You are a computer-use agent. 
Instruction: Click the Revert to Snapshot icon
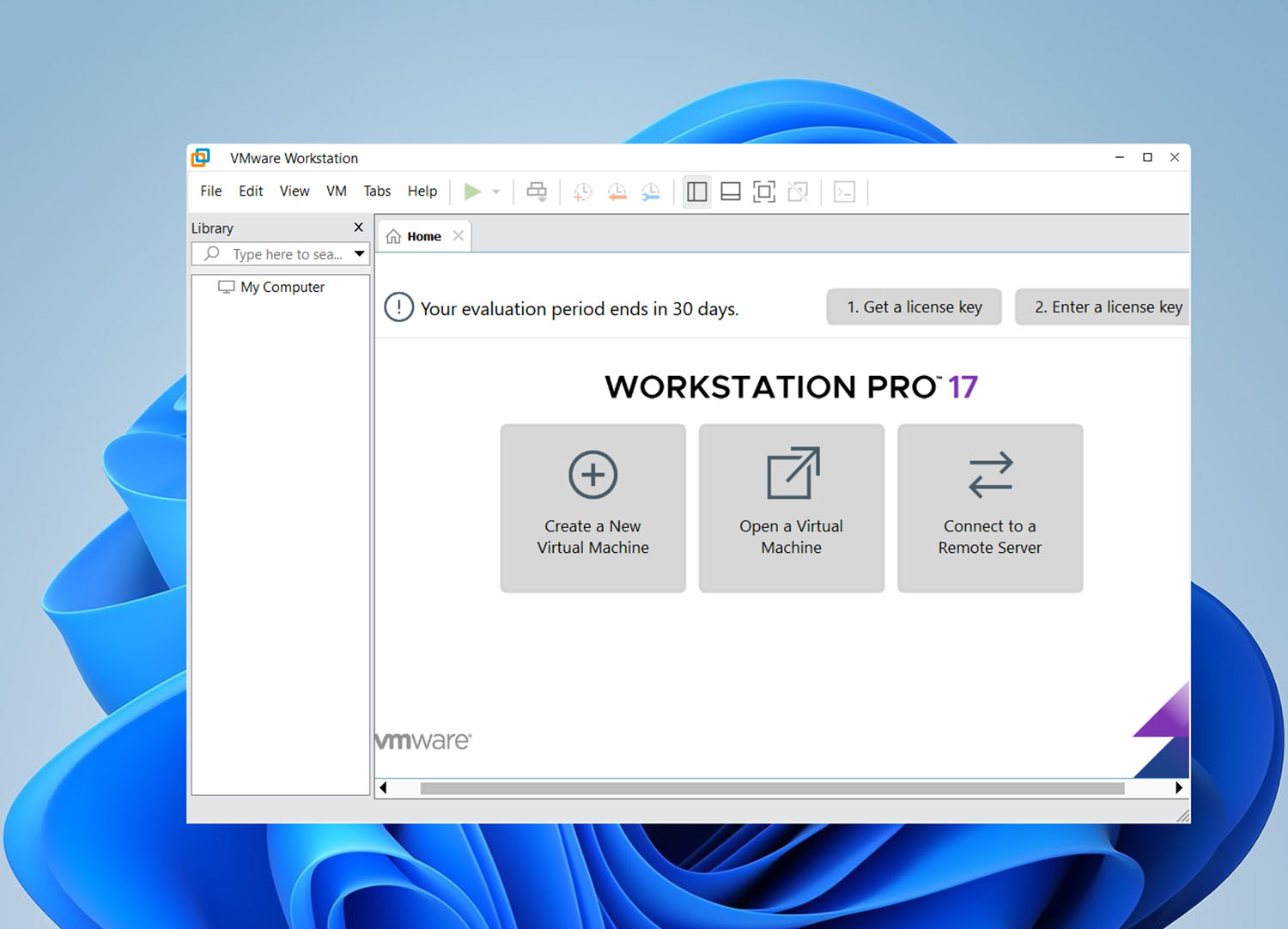617,191
